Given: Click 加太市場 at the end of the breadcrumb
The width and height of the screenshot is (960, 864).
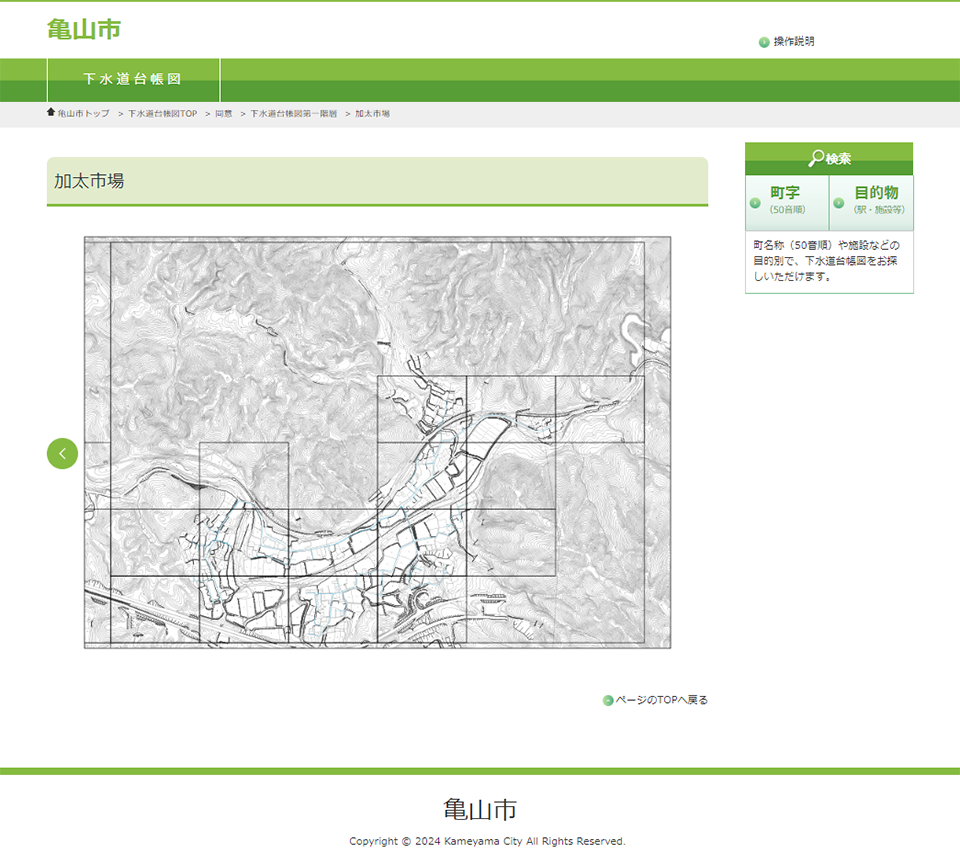Looking at the screenshot, I should (x=372, y=114).
